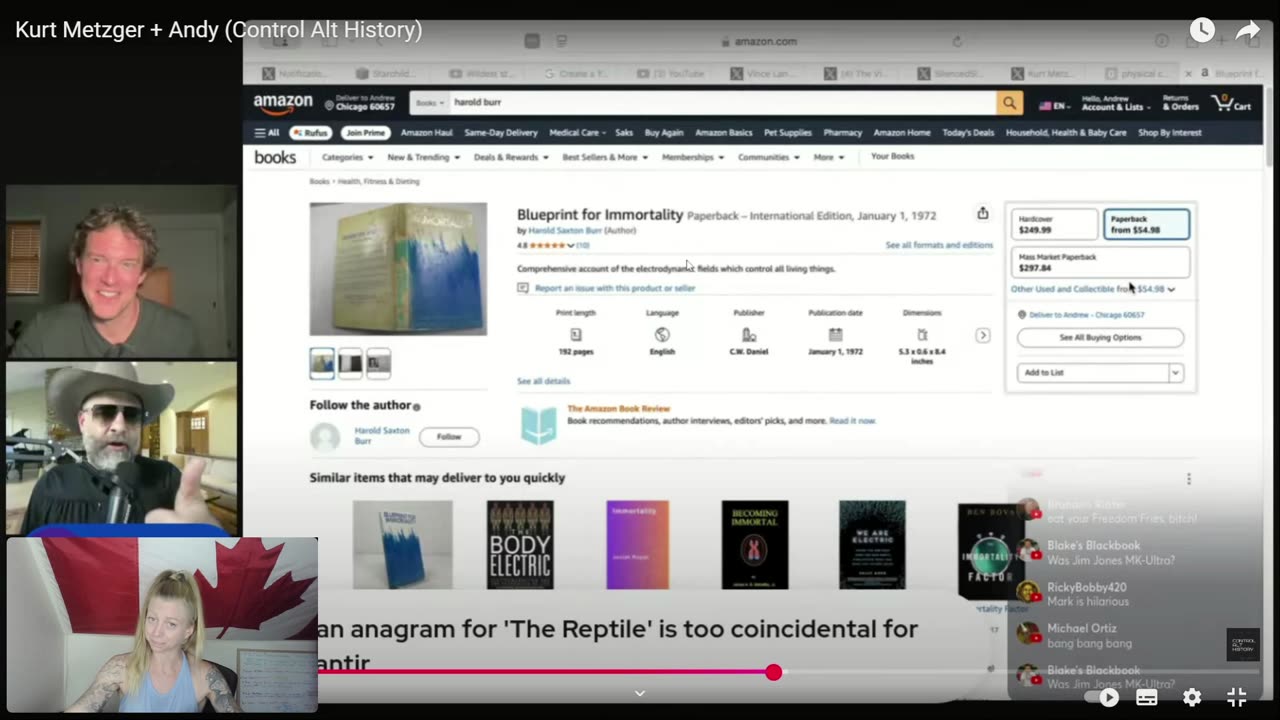Select the Hardcover $249.99 format
The image size is (1280, 720).
pos(1055,224)
